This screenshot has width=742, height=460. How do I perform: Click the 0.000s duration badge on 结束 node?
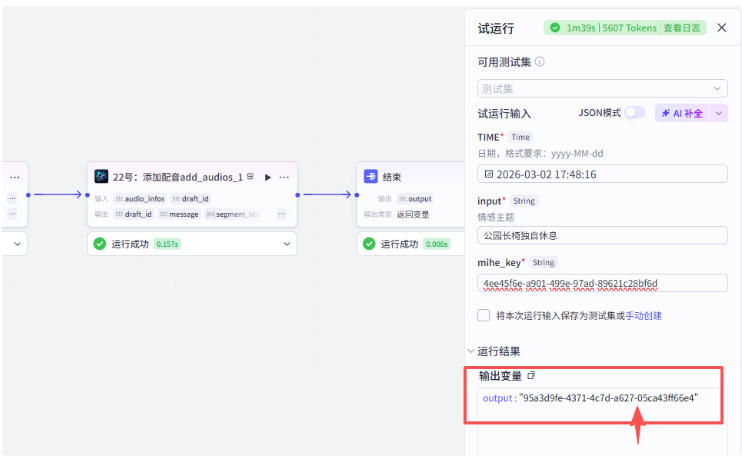click(436, 244)
